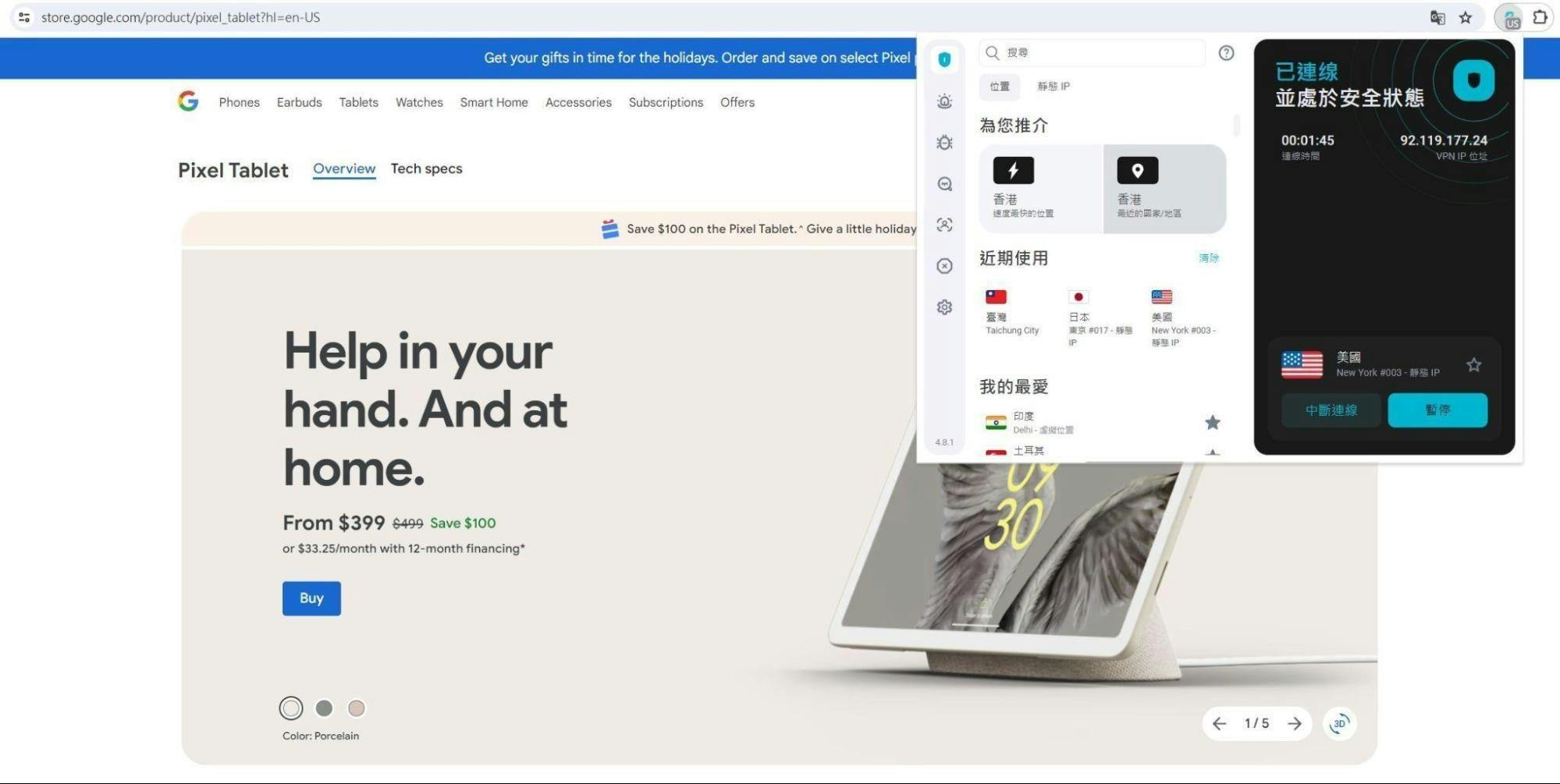Click the VPN location search field
1560x784 pixels.
click(1092, 52)
